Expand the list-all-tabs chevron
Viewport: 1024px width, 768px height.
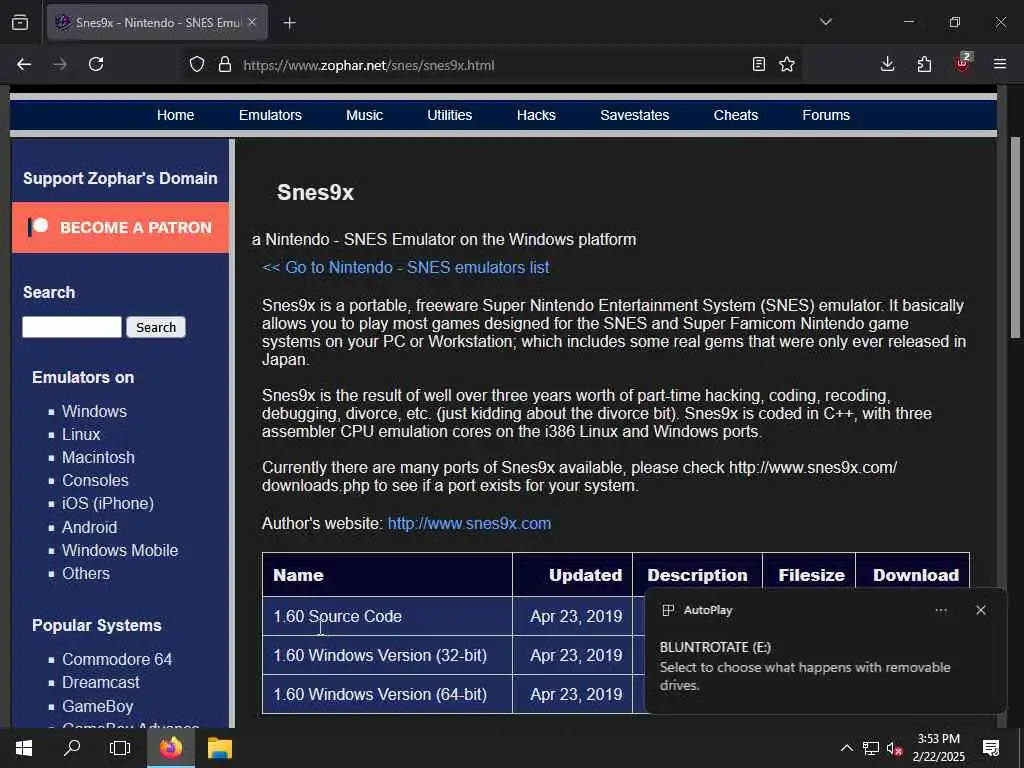click(825, 22)
